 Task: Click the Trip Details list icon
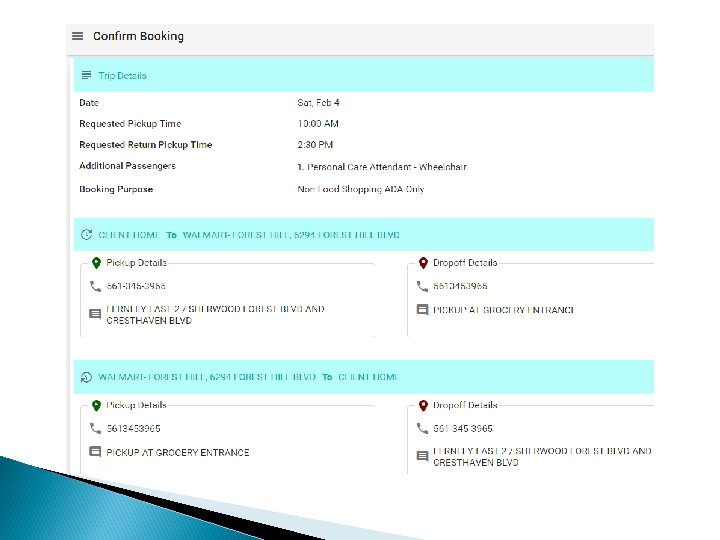click(x=86, y=75)
